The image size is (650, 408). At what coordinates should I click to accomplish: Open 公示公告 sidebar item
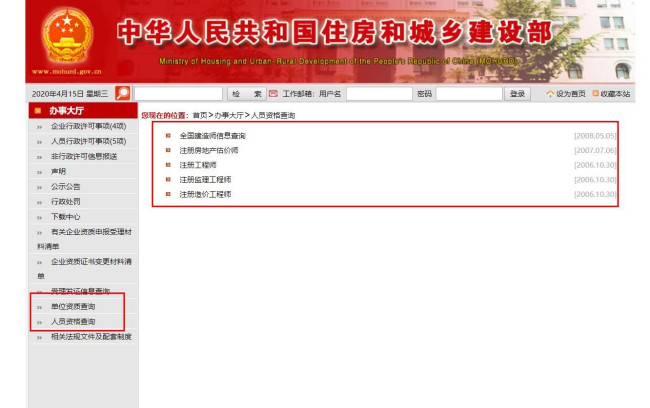[66, 186]
